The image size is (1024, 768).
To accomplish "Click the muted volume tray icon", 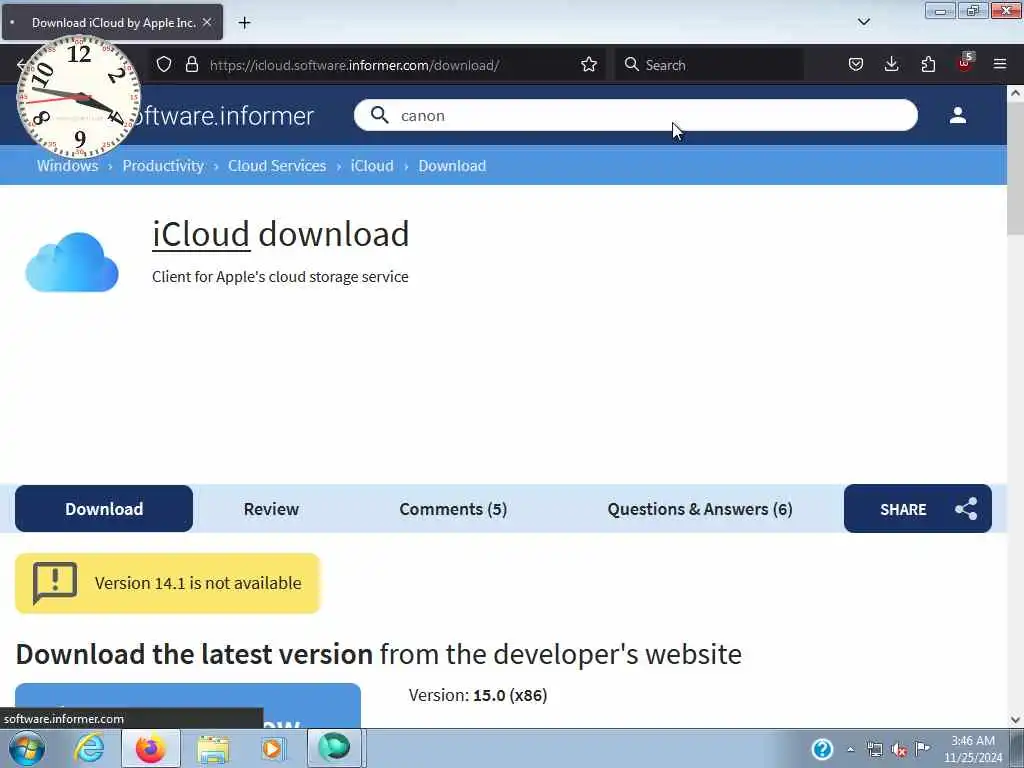I will 899,750.
